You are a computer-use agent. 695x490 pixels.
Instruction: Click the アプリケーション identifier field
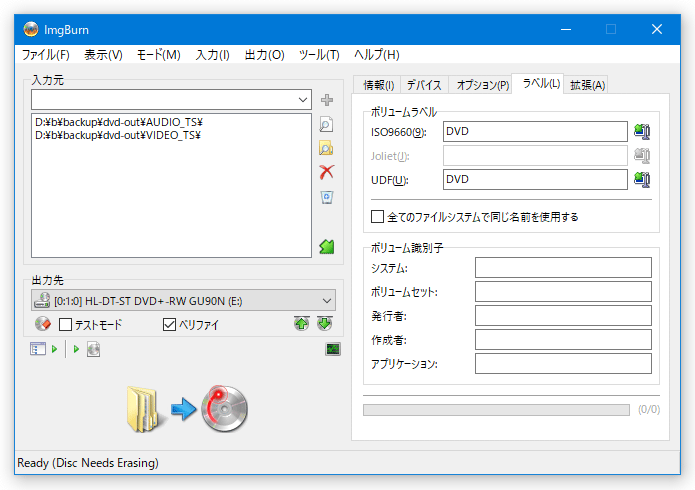point(563,363)
